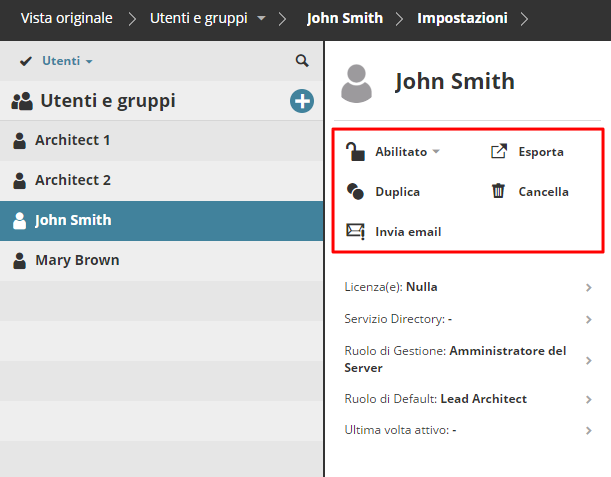Open Architect 2 user entry
This screenshot has width=611, height=477.
[73, 180]
